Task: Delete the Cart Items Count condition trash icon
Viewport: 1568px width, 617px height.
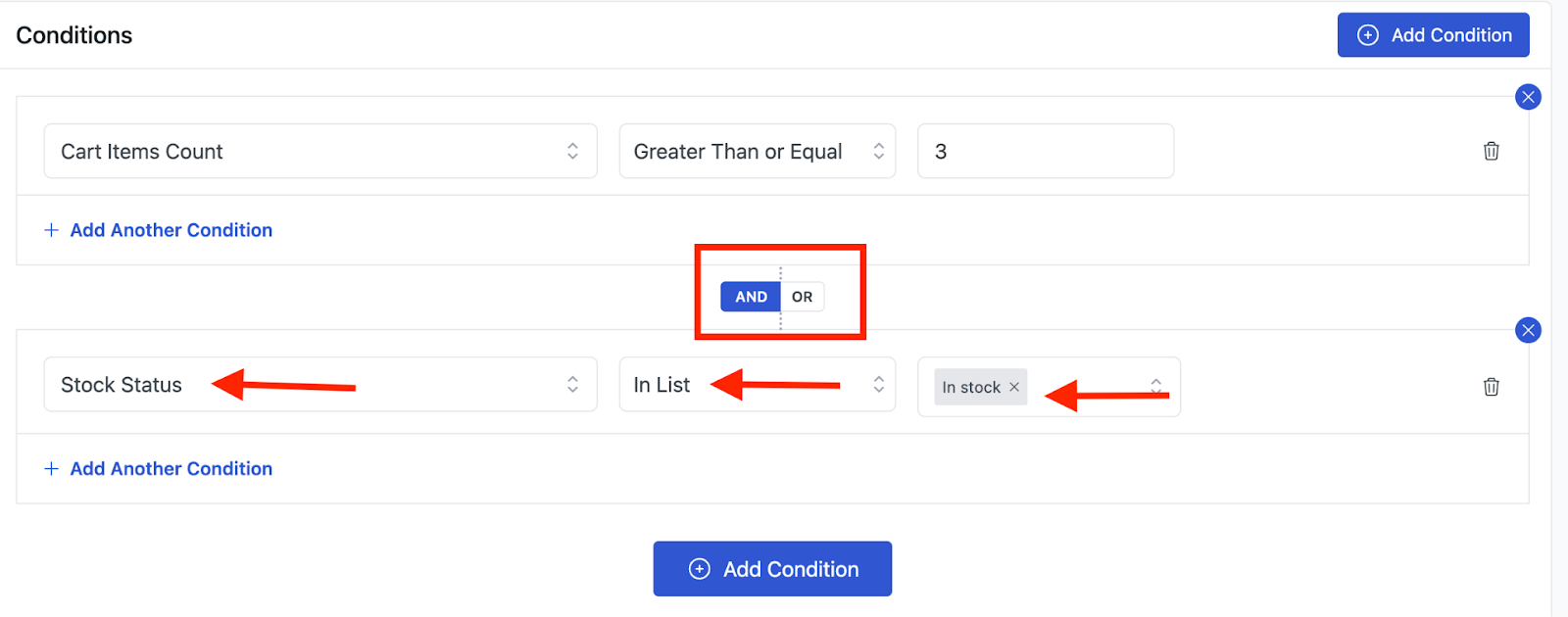Action: (1491, 151)
